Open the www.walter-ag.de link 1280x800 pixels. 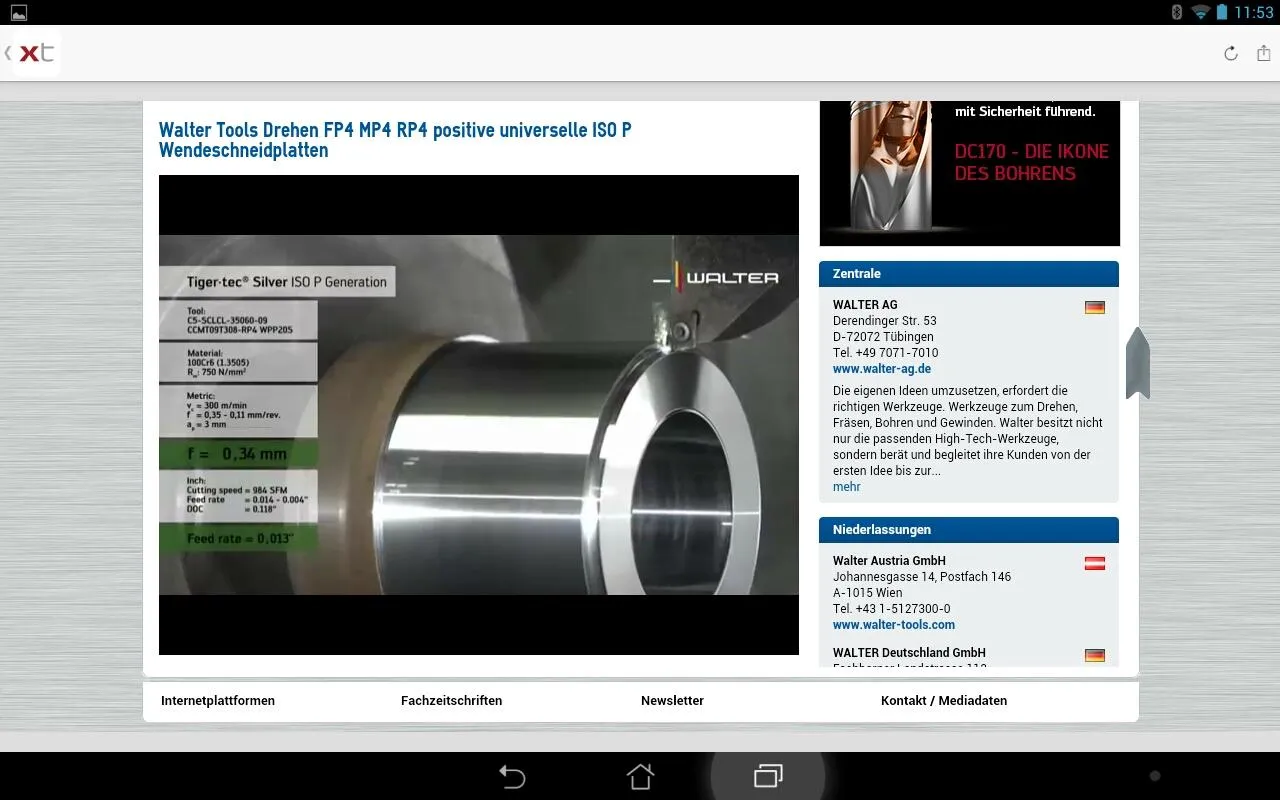point(882,369)
